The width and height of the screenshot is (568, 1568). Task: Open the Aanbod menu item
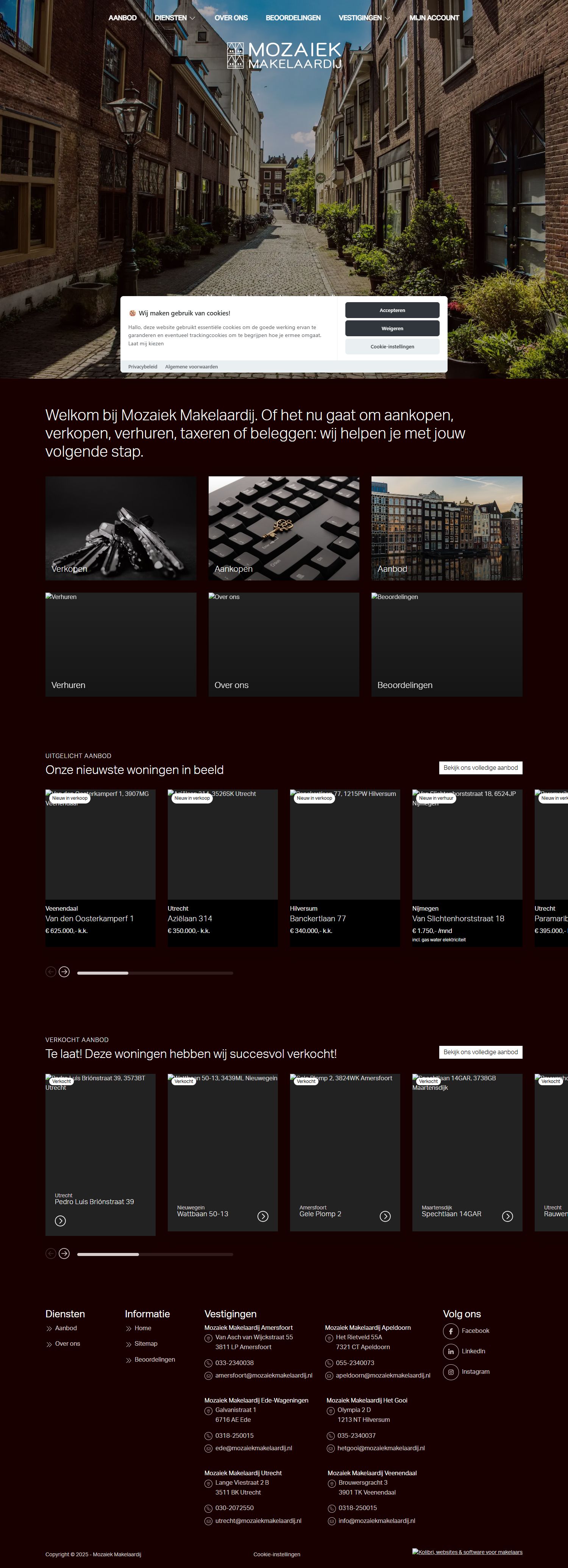click(122, 18)
